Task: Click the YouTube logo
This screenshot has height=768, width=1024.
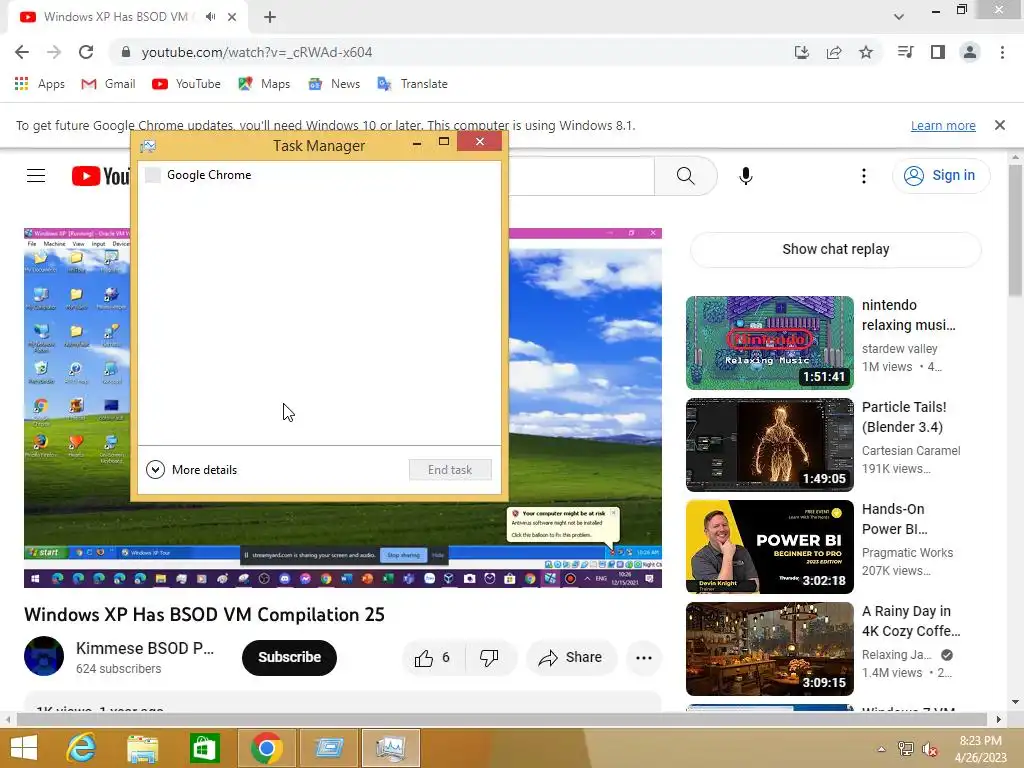Action: point(101,176)
